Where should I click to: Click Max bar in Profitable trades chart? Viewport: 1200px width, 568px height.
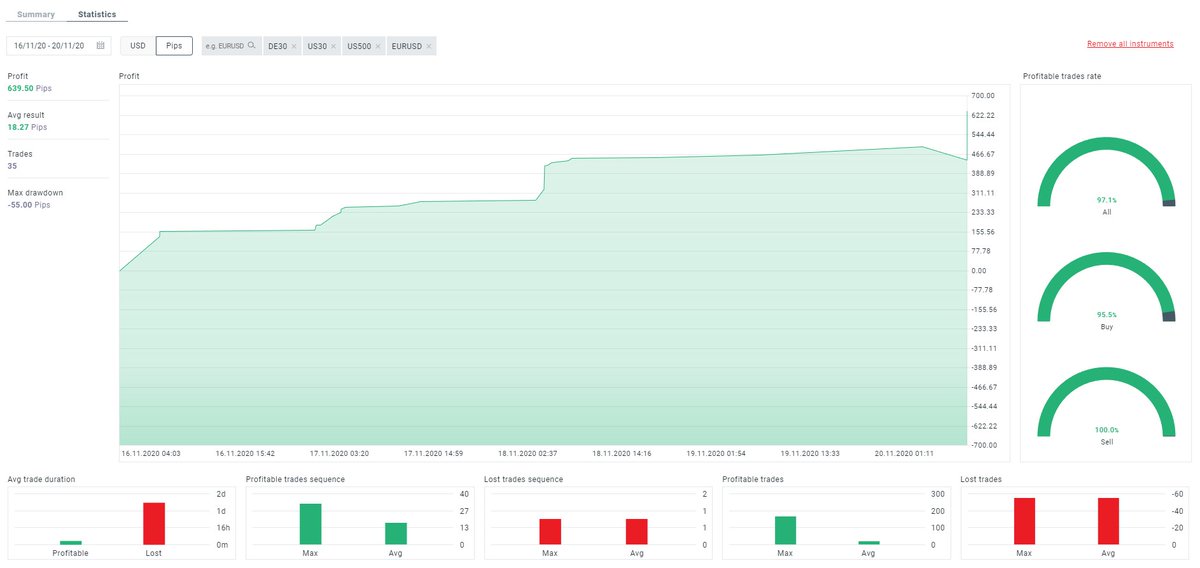(785, 531)
